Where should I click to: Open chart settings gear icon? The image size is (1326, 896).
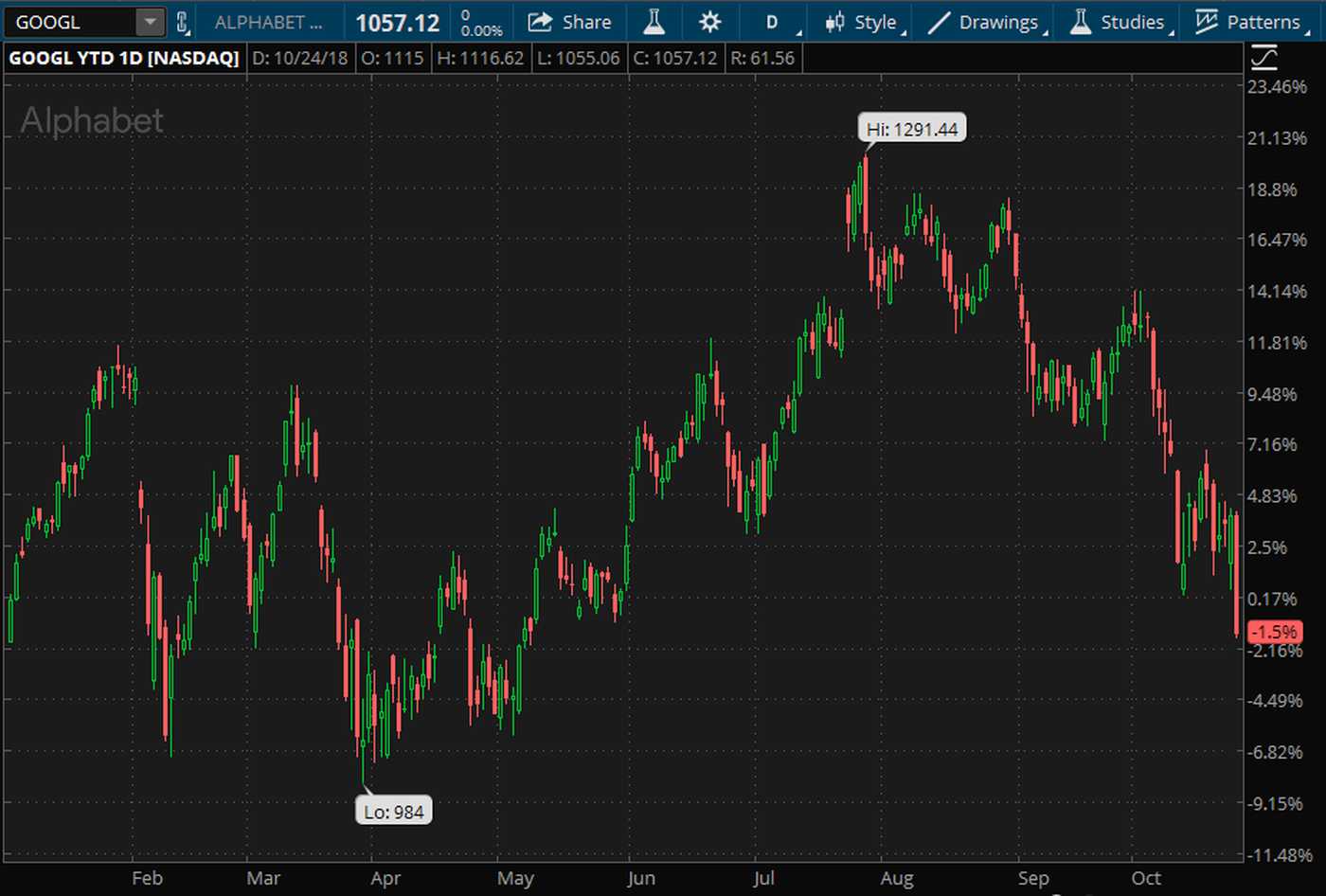(709, 22)
